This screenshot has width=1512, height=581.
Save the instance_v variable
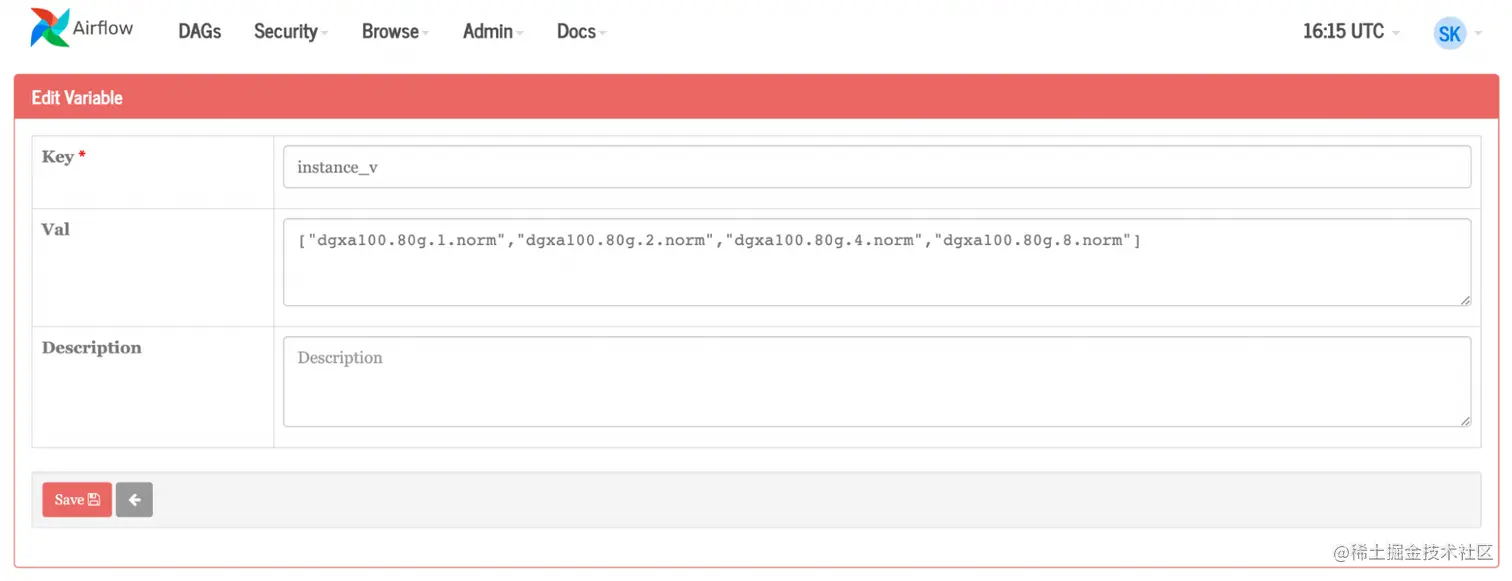[76, 499]
